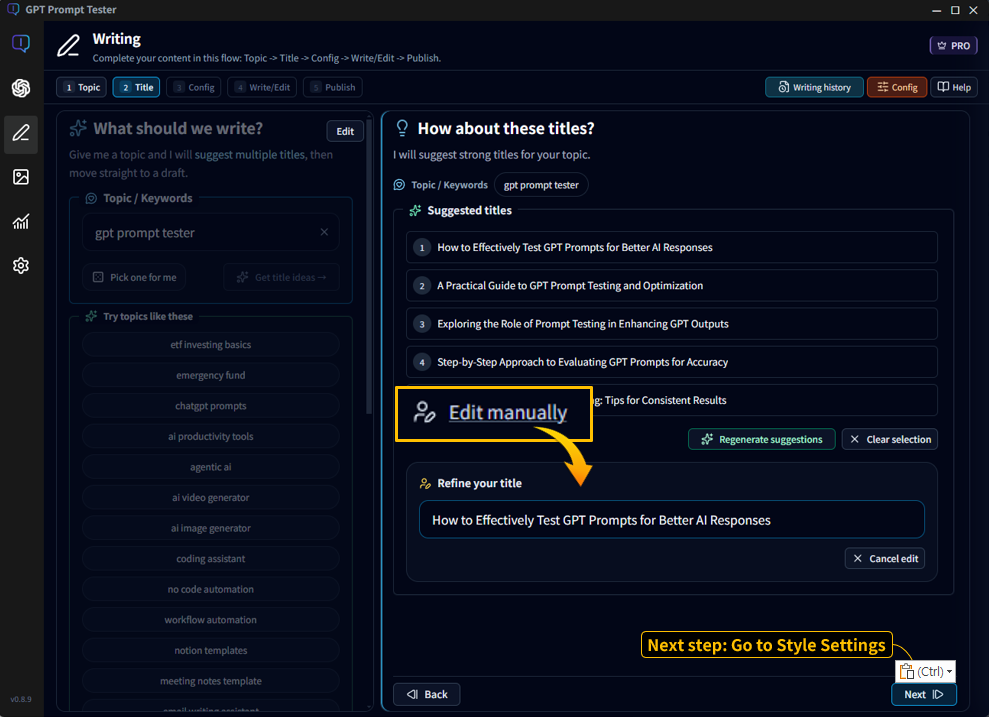The width and height of the screenshot is (989, 717).
Task: Switch to the Publish step tab
Action: tap(332, 87)
